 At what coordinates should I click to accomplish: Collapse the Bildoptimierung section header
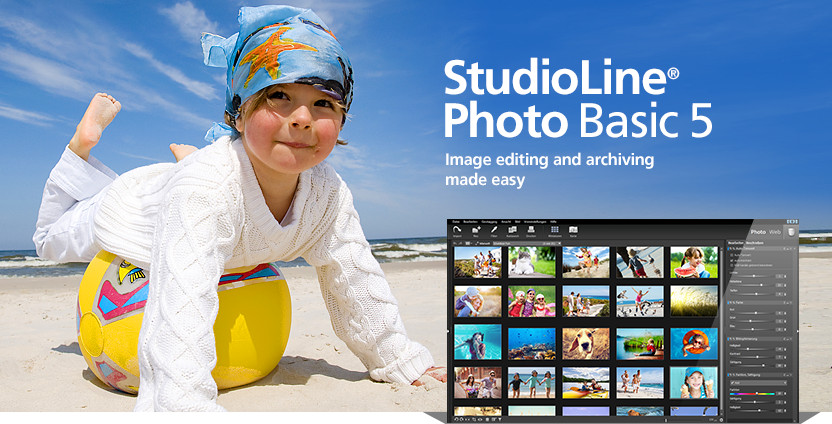tap(761, 339)
